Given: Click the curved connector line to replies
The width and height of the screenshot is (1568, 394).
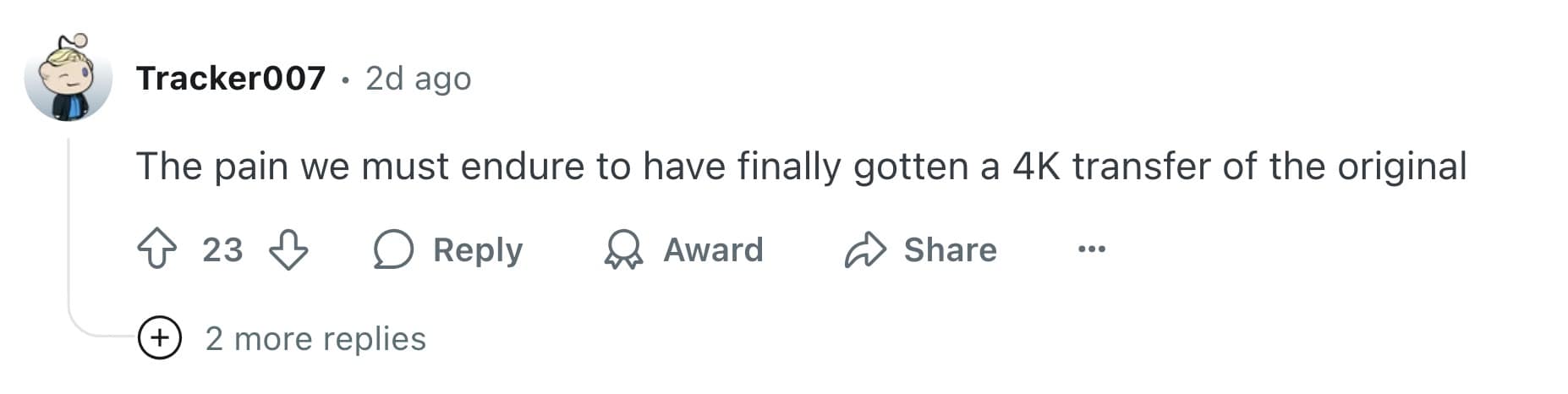Looking at the screenshot, I should click(x=93, y=332).
